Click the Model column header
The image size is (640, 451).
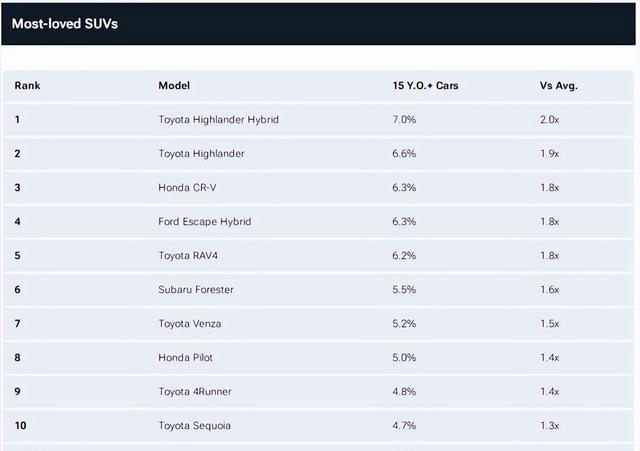[x=174, y=86]
